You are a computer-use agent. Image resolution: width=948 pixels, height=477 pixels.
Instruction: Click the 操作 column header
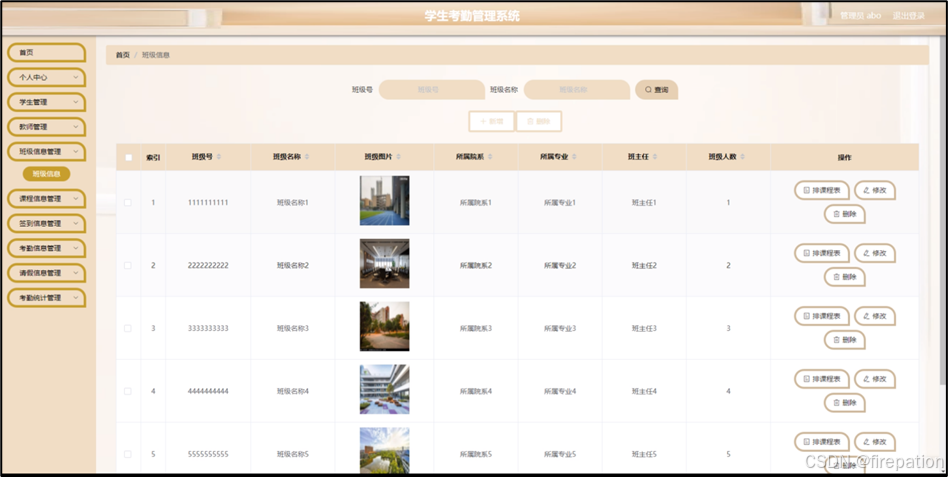pyautogui.click(x=845, y=157)
